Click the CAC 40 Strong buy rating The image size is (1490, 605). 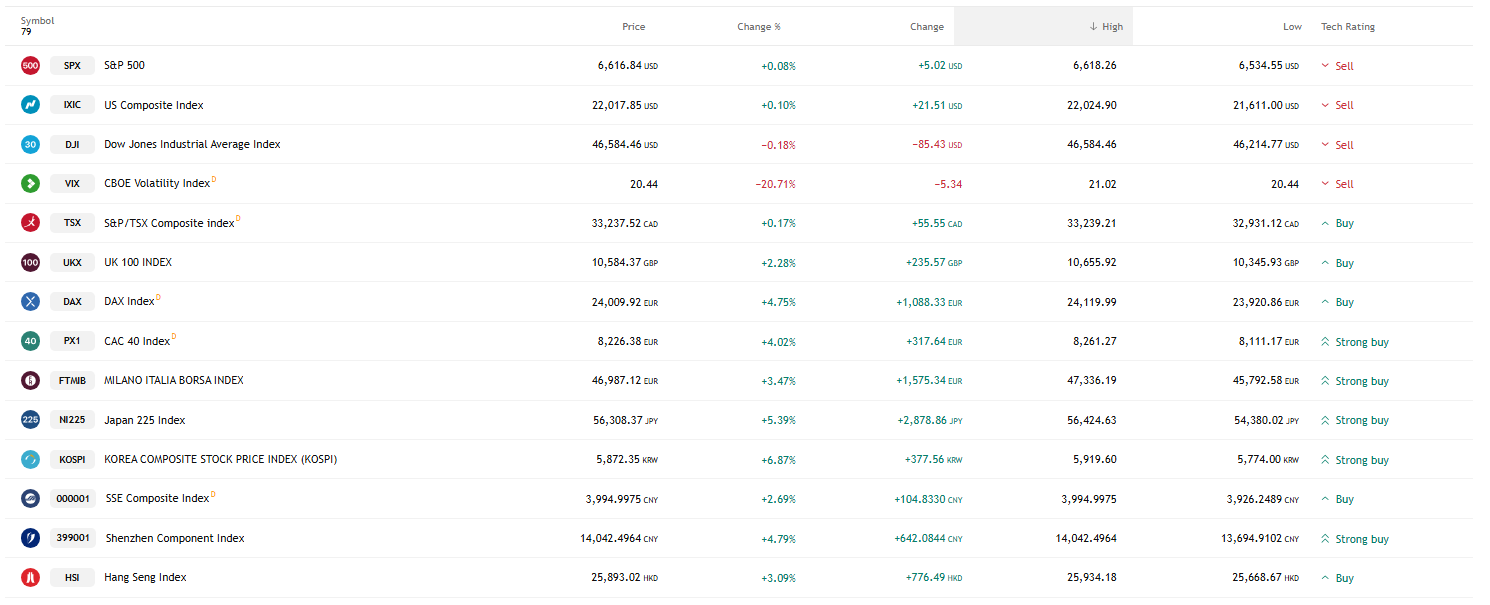1355,342
